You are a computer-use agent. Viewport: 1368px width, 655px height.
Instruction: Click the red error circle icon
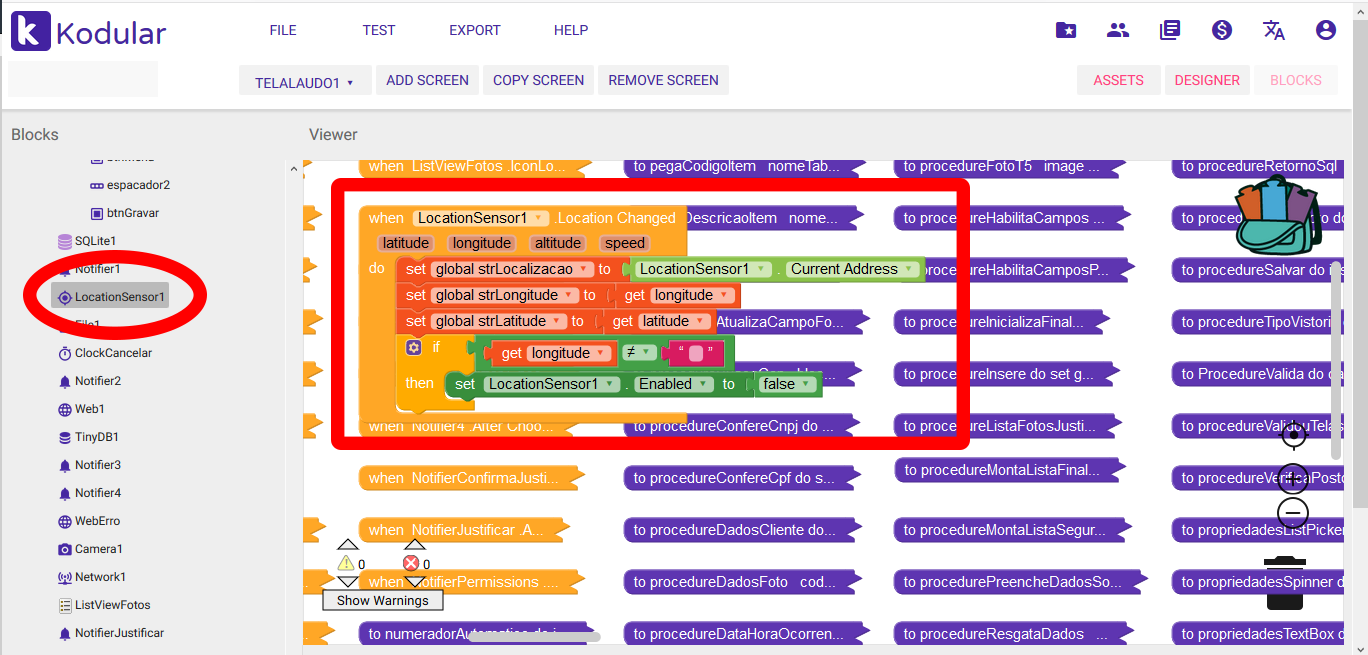click(x=410, y=563)
